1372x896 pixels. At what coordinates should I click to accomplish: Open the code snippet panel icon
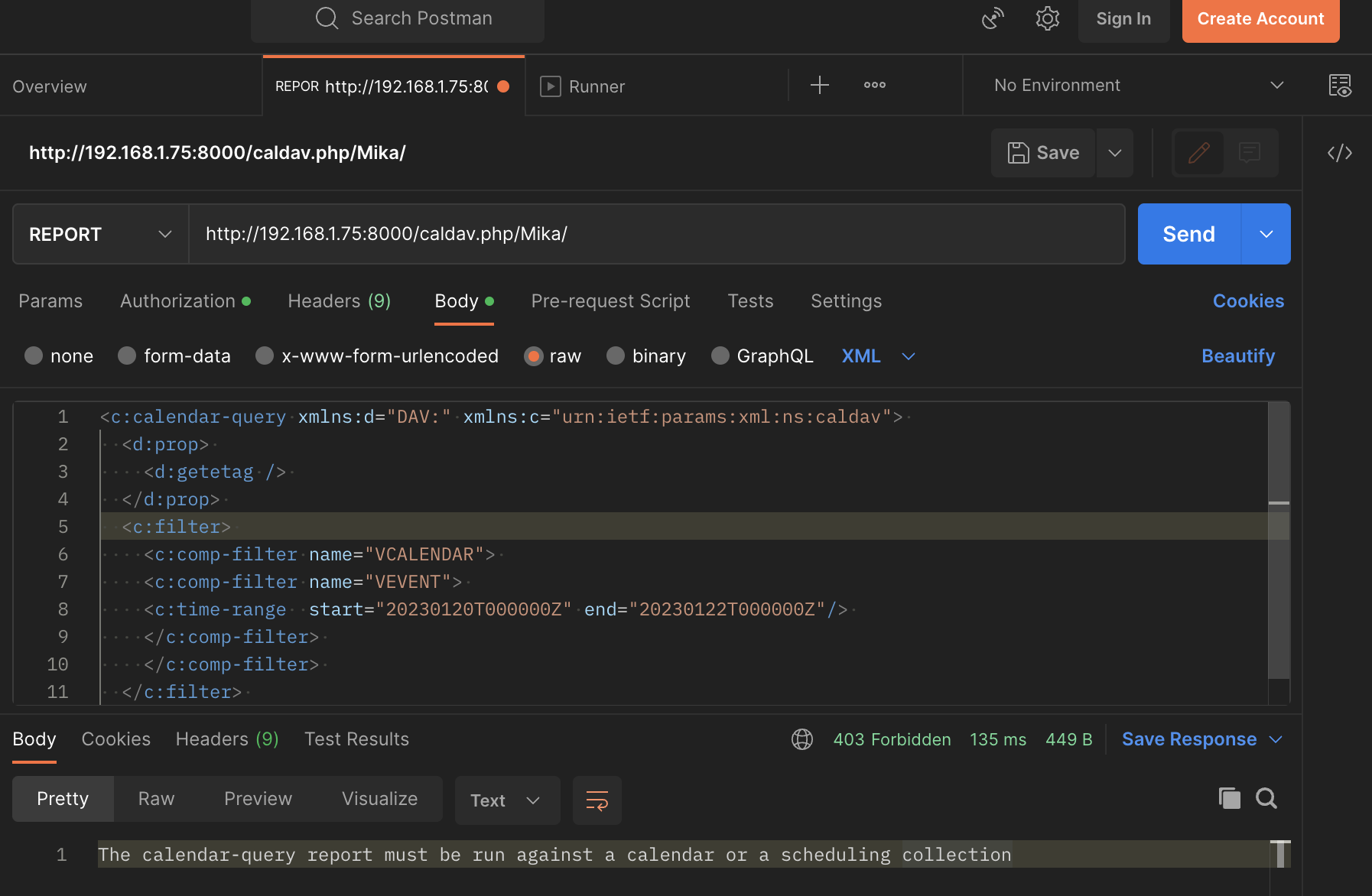pos(1340,153)
